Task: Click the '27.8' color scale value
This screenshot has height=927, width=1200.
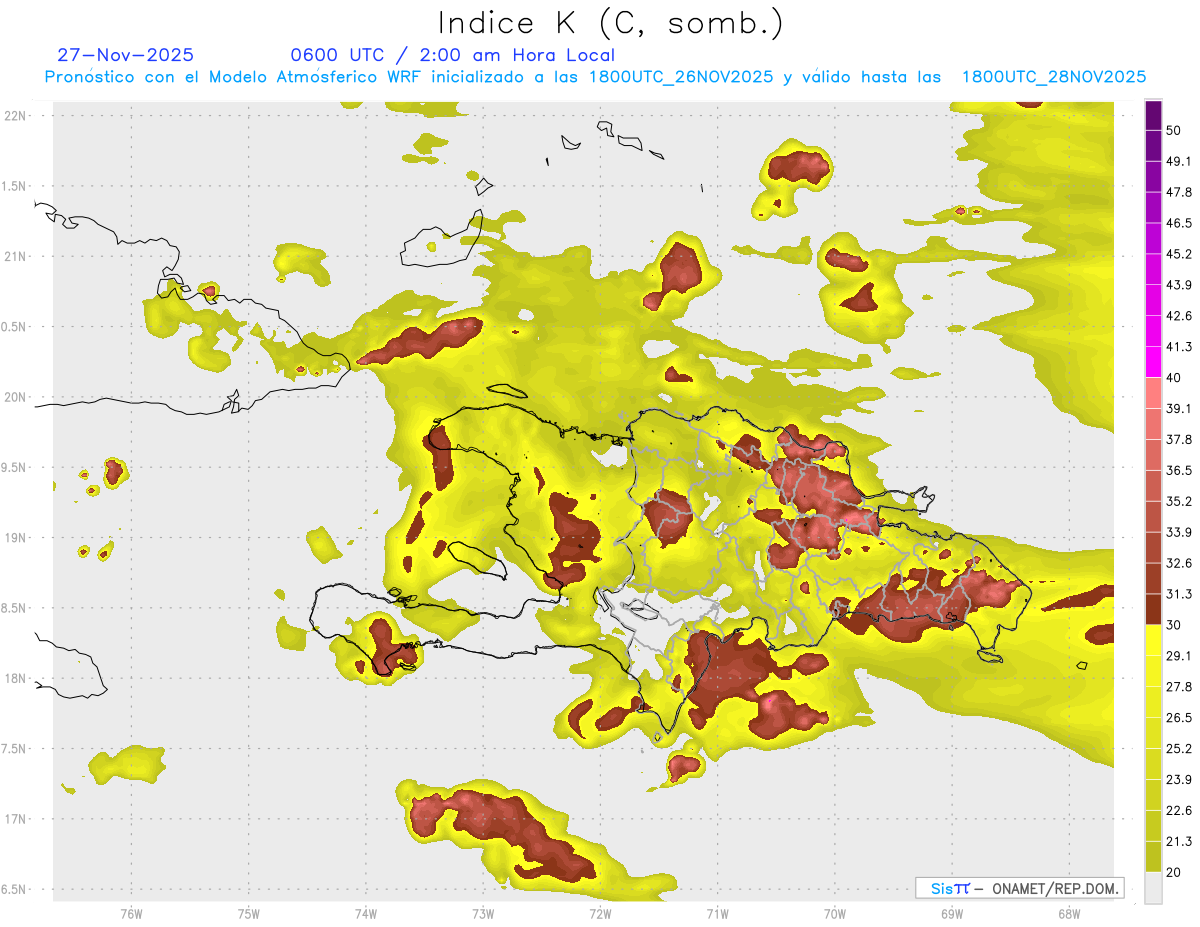Action: tap(1179, 687)
